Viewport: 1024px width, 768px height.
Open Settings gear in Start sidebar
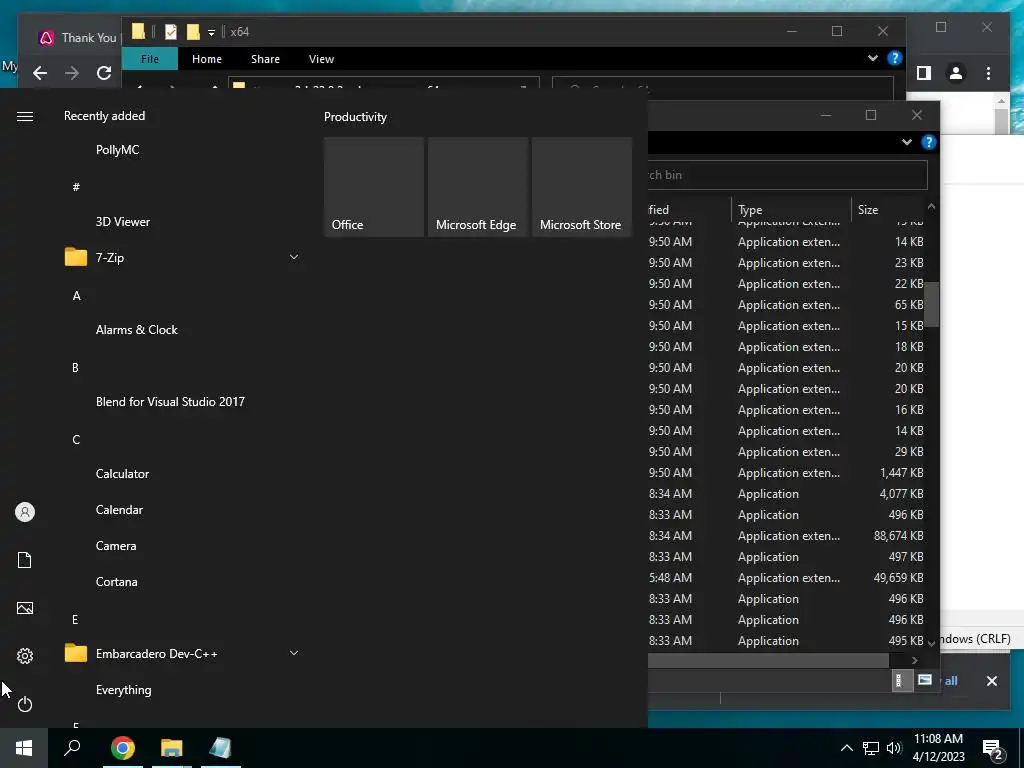(25, 656)
